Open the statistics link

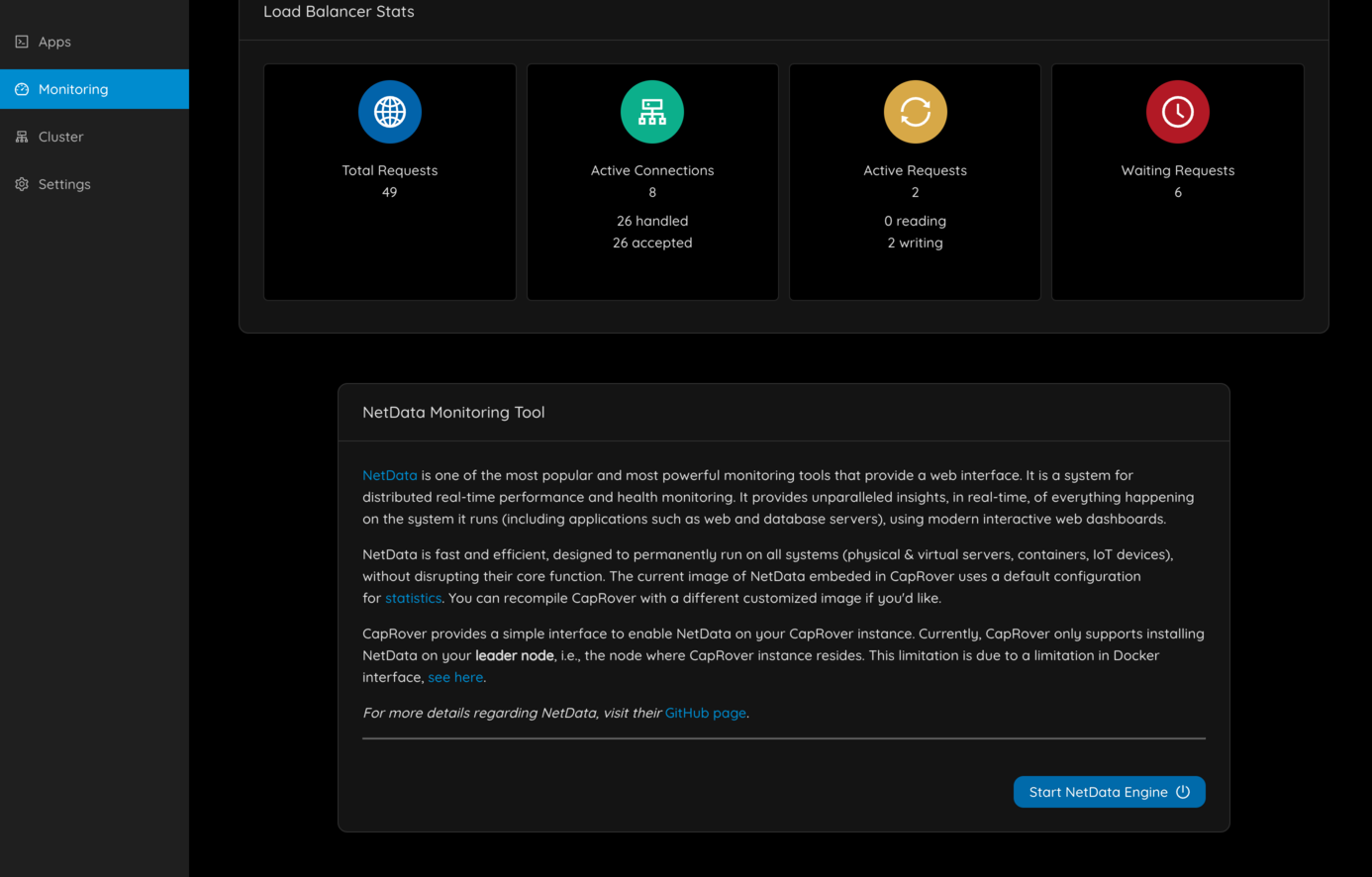(x=413, y=598)
